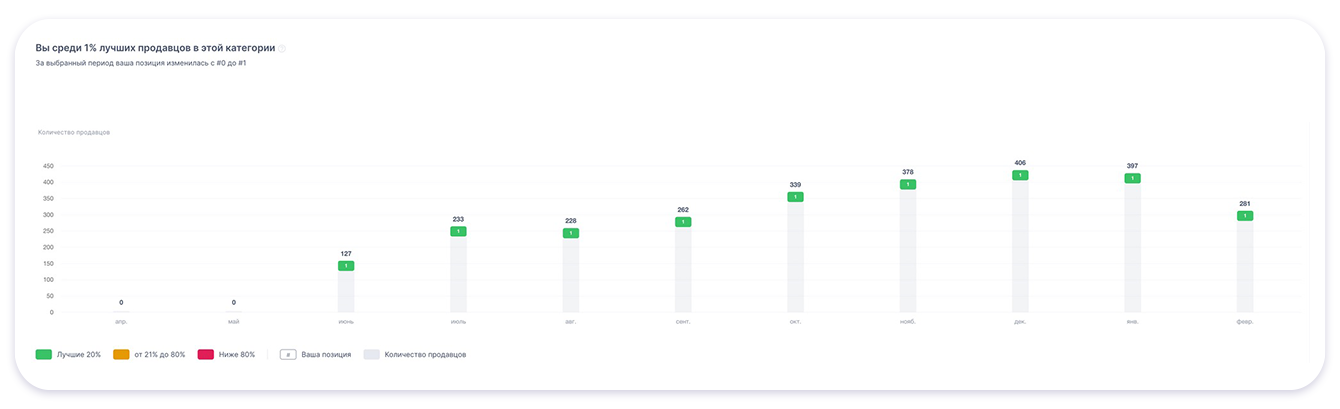Viewport: 1340px width, 409px height.
Task: Click the green position badge for нояб.
Action: coord(908,184)
